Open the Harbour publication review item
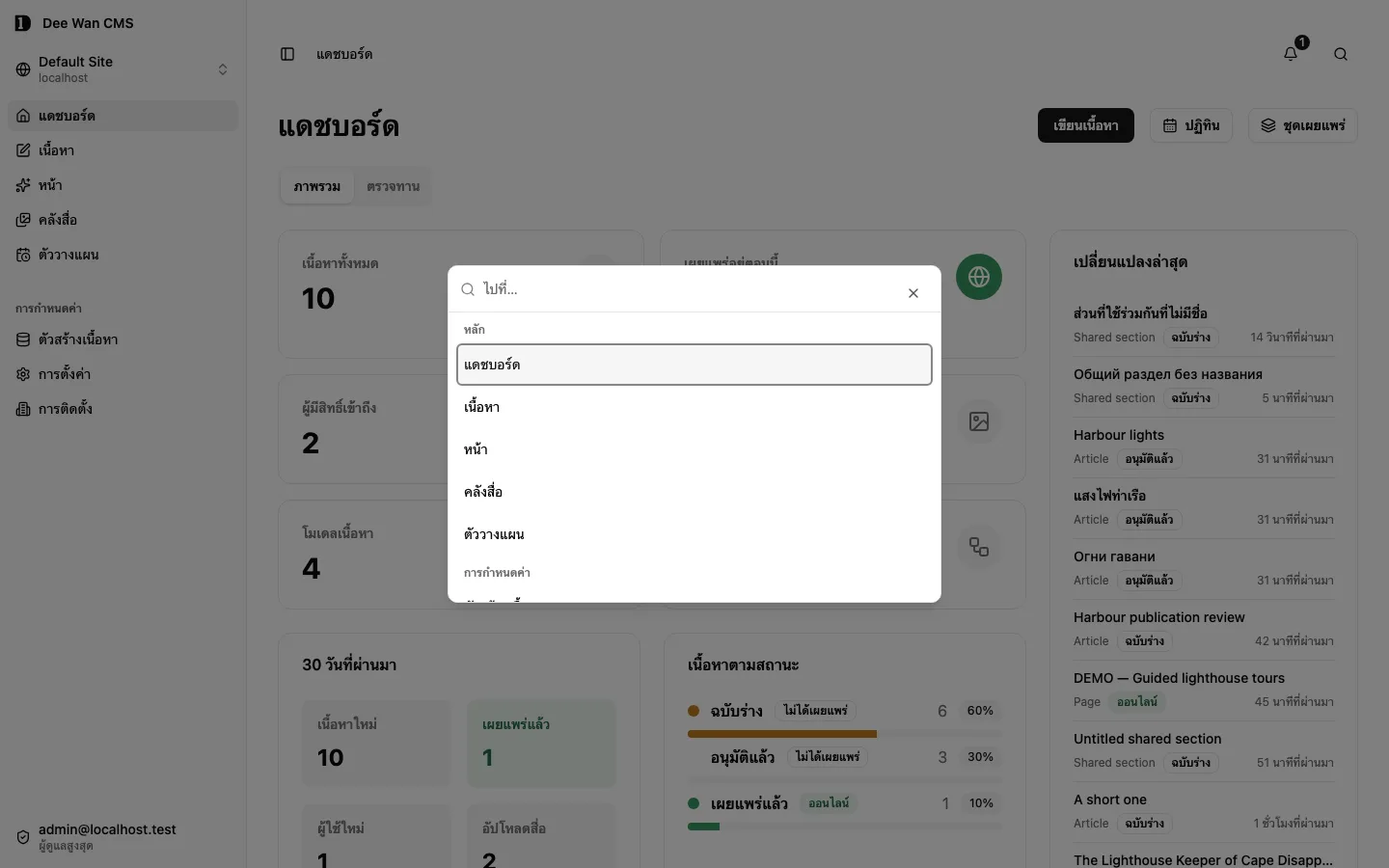The width and height of the screenshot is (1389, 868). point(1204,629)
